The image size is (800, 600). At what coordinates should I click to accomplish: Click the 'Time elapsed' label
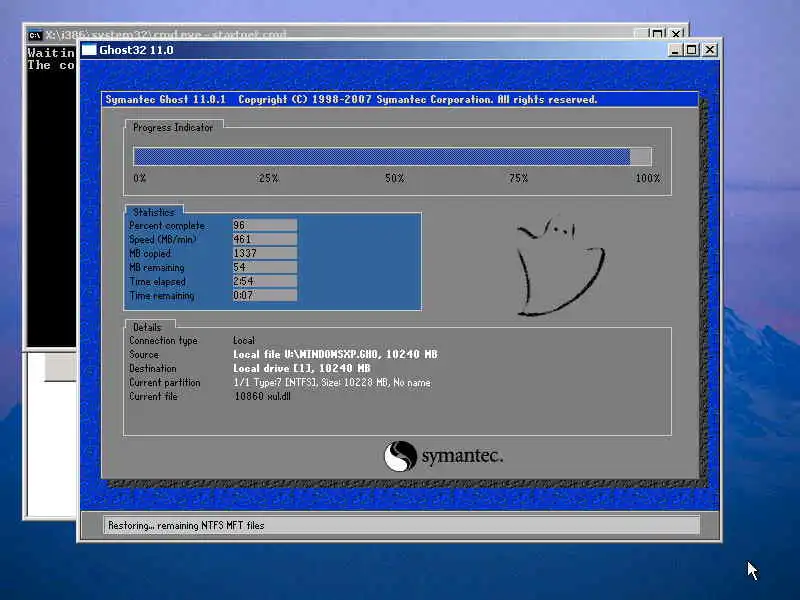pyautogui.click(x=157, y=282)
